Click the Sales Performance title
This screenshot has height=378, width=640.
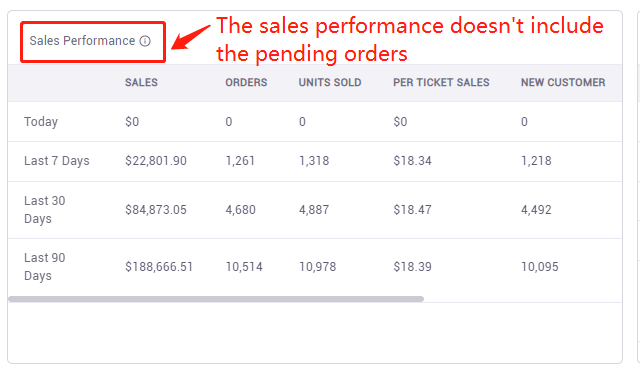82,41
